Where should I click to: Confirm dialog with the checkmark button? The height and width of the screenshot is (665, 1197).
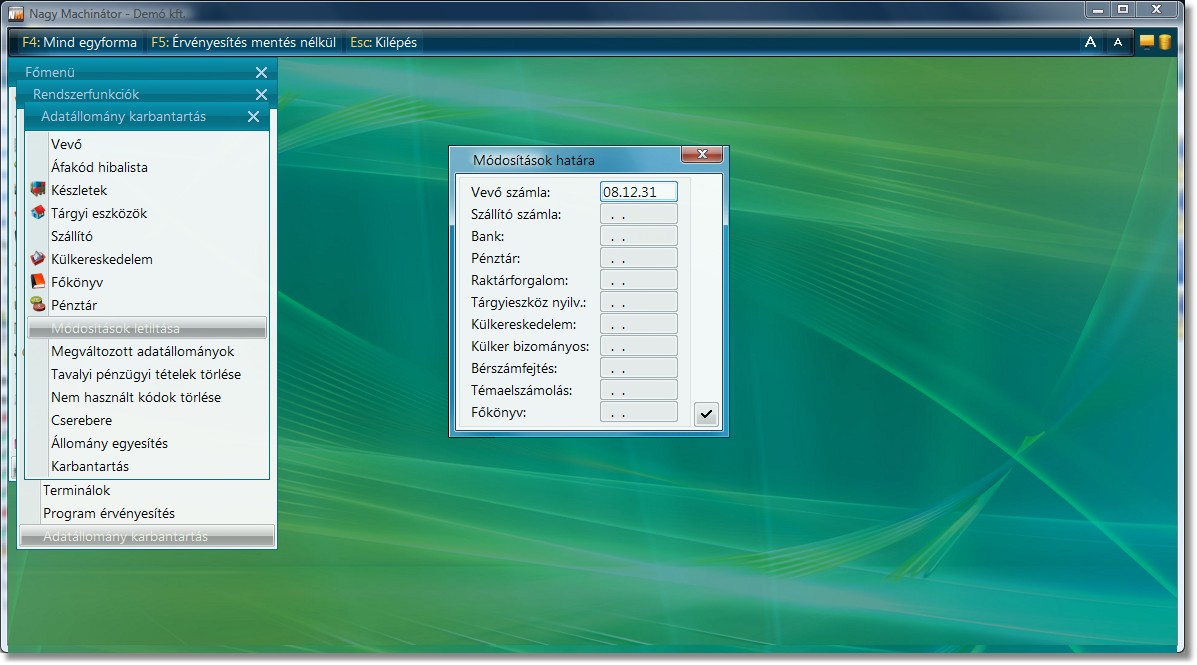[706, 414]
